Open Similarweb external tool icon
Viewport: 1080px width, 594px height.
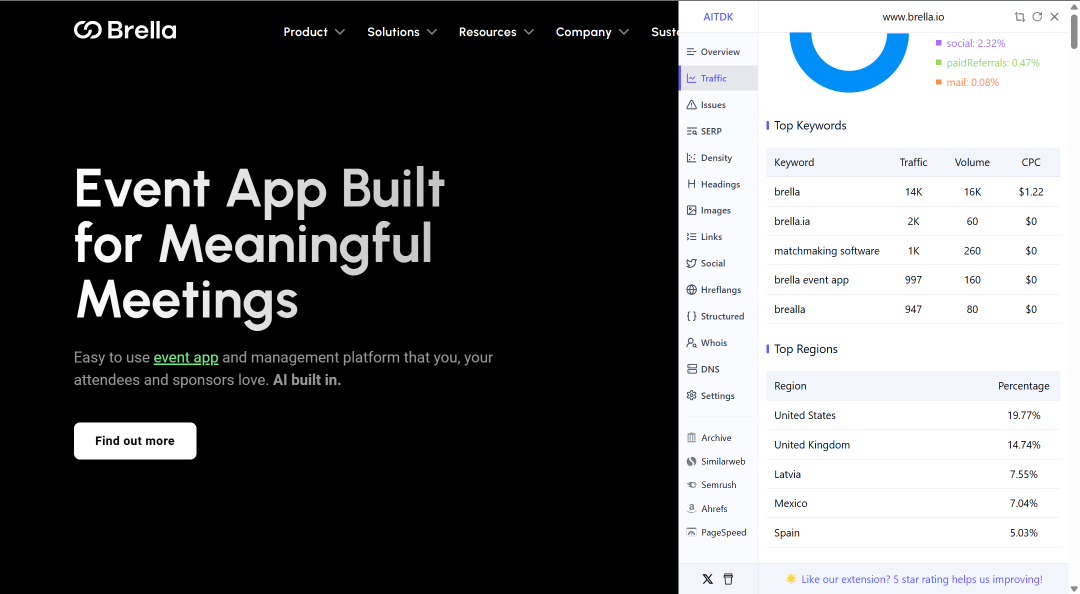(692, 462)
